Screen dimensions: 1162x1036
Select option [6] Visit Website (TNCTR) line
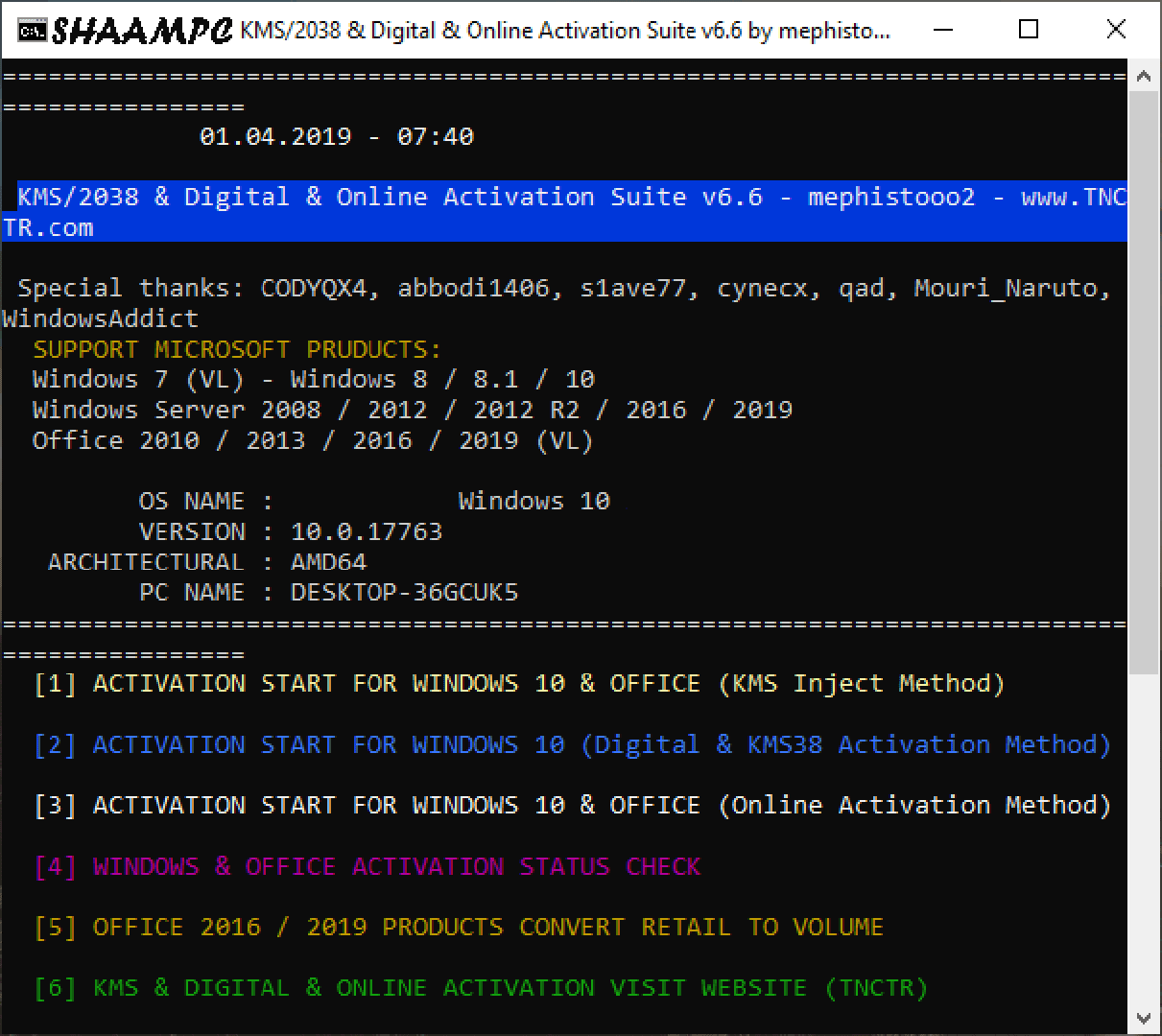point(481,988)
